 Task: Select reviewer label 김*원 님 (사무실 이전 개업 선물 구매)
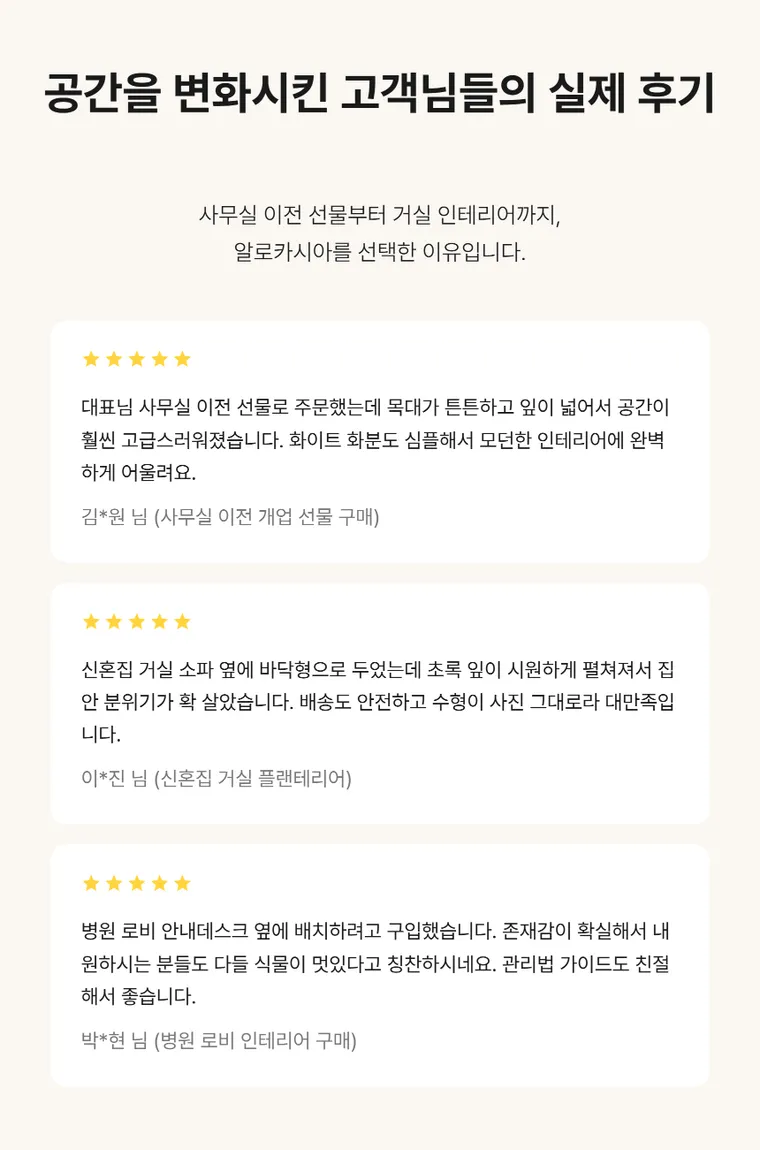pos(230,516)
